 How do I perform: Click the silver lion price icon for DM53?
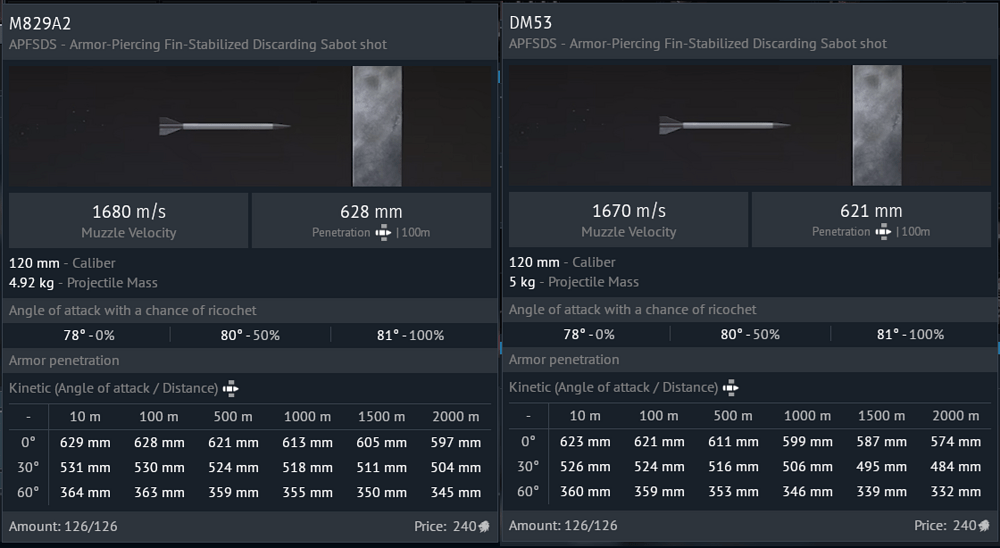(984, 526)
